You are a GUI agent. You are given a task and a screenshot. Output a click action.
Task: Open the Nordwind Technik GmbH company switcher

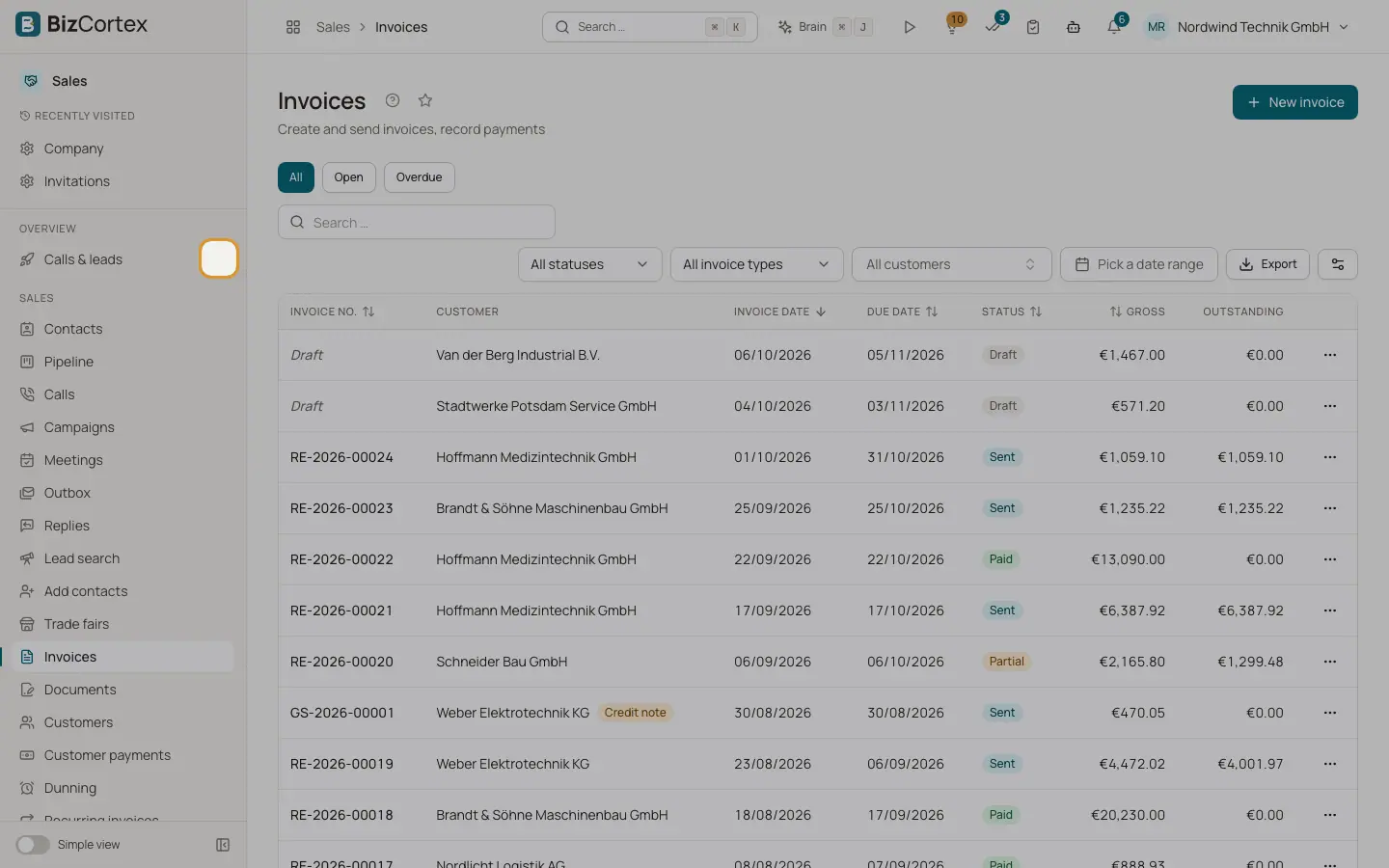point(1263,27)
